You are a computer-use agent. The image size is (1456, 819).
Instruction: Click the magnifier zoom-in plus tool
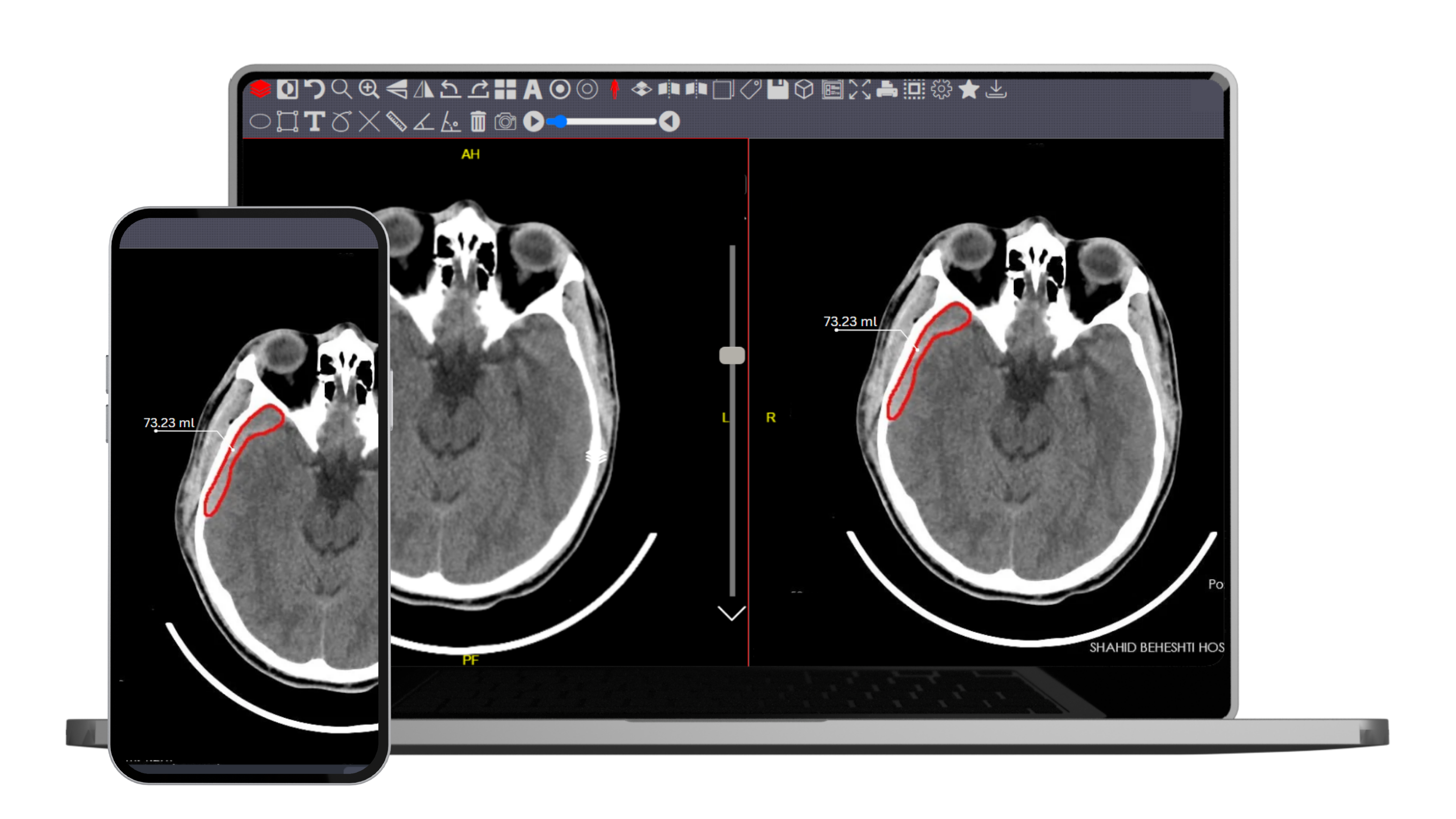click(x=369, y=89)
